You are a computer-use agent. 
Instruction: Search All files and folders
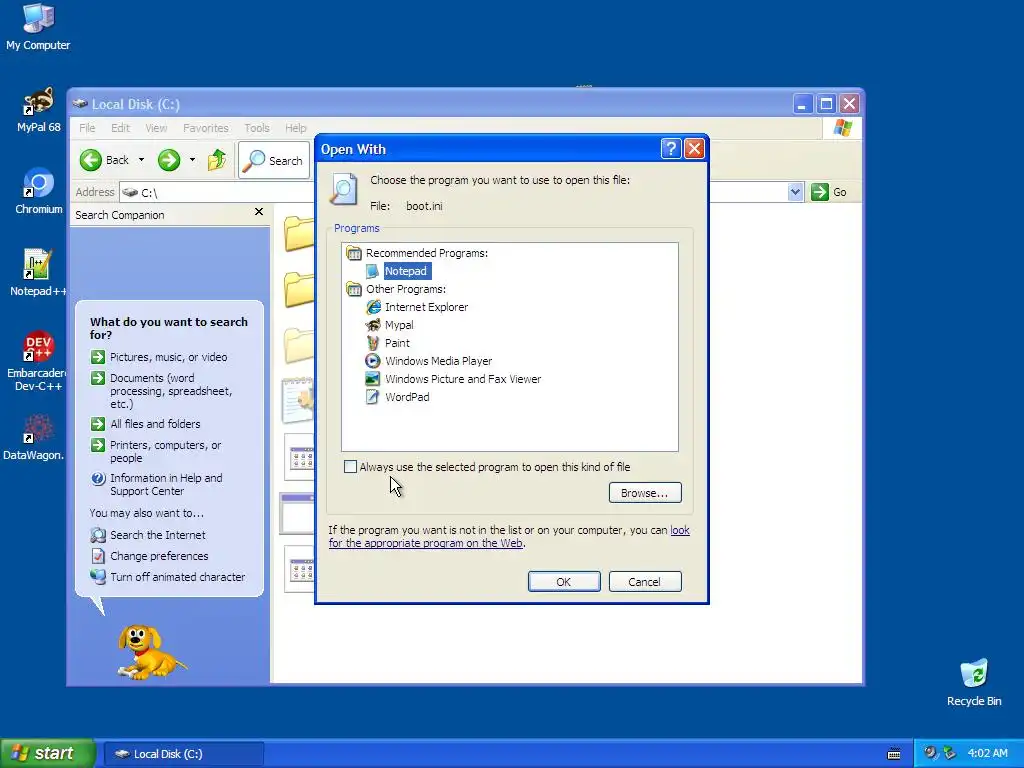tap(146, 424)
